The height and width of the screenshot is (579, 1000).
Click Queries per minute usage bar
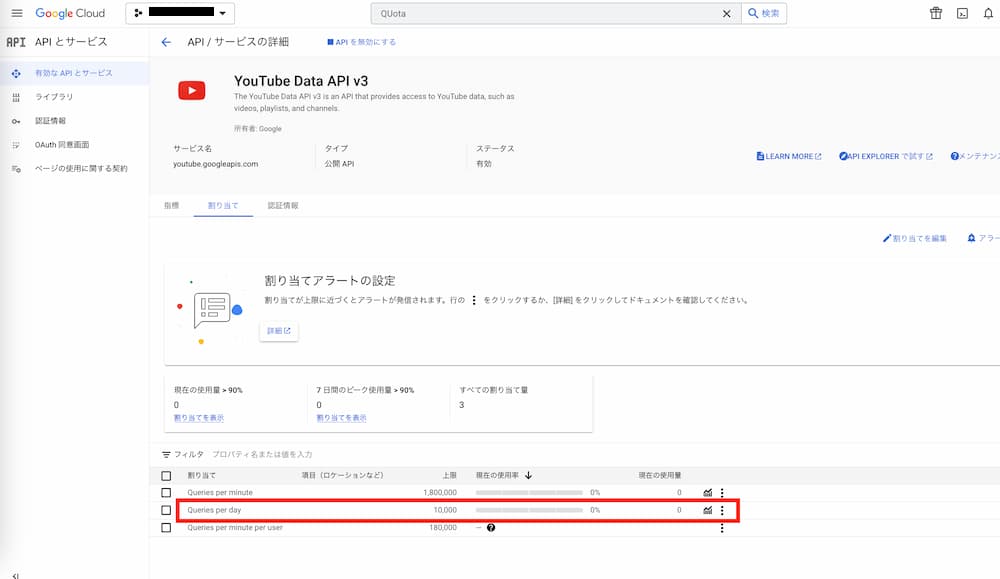[529, 493]
